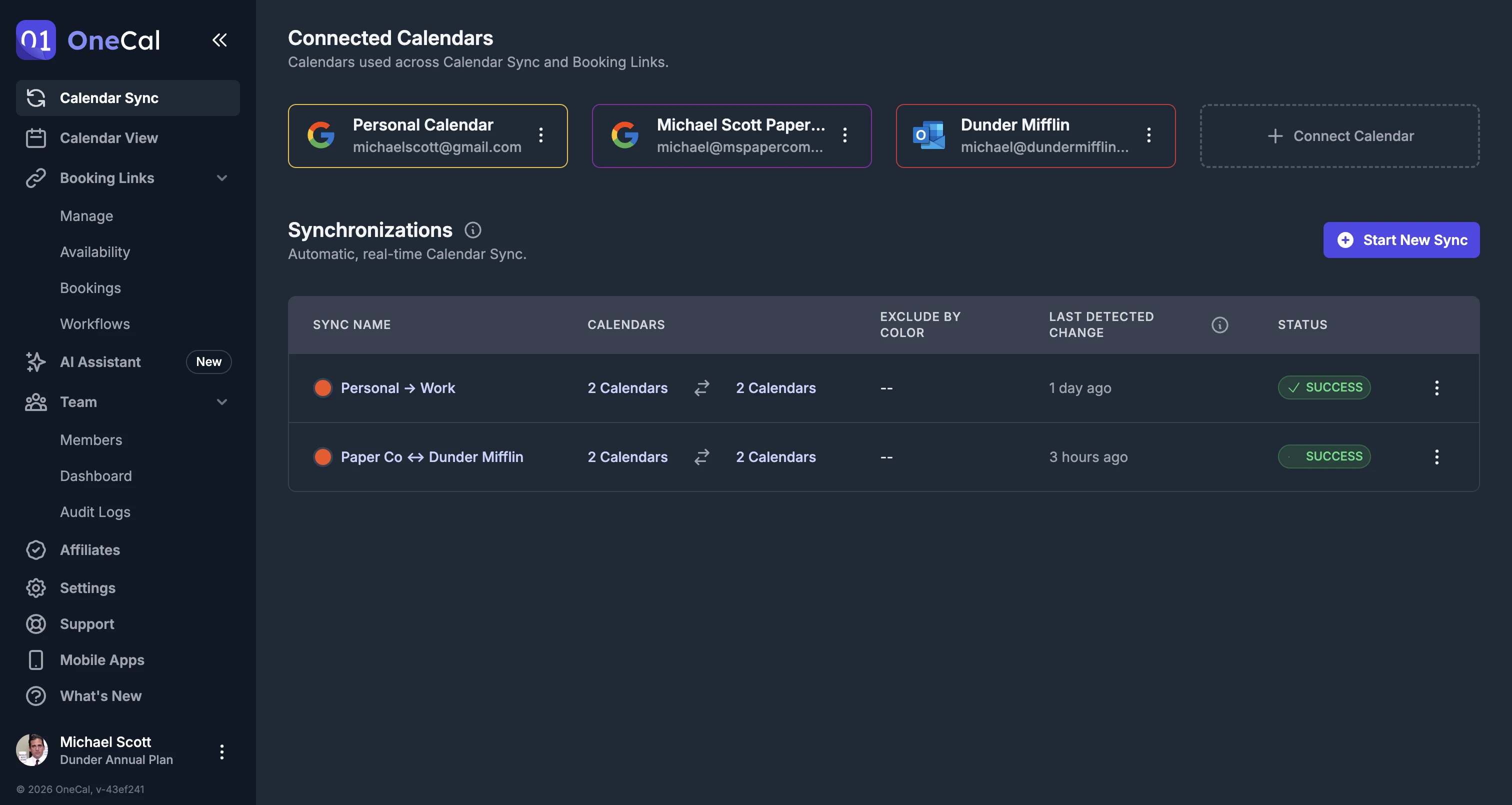The width and height of the screenshot is (1512, 805).
Task: Collapse the Team section chevron
Action: point(222,402)
